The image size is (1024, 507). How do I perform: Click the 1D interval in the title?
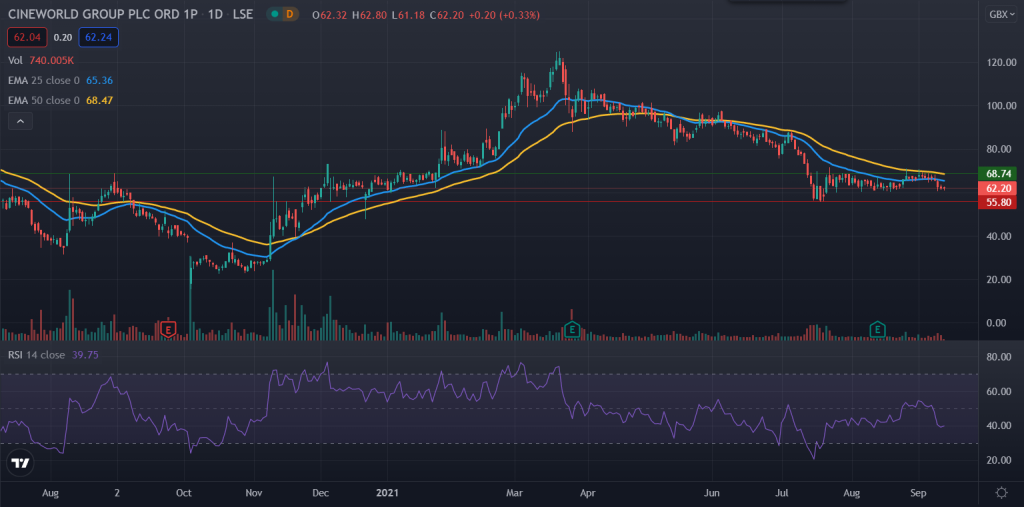pos(217,14)
